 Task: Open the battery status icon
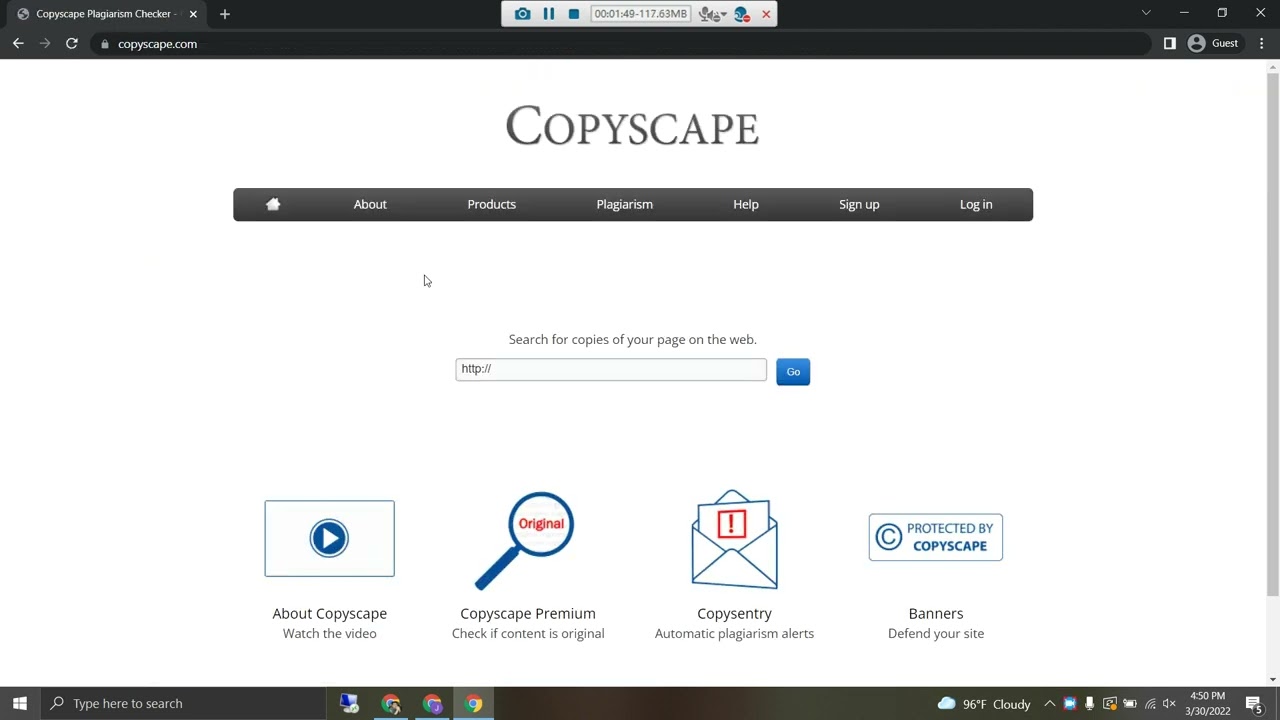(1129, 704)
